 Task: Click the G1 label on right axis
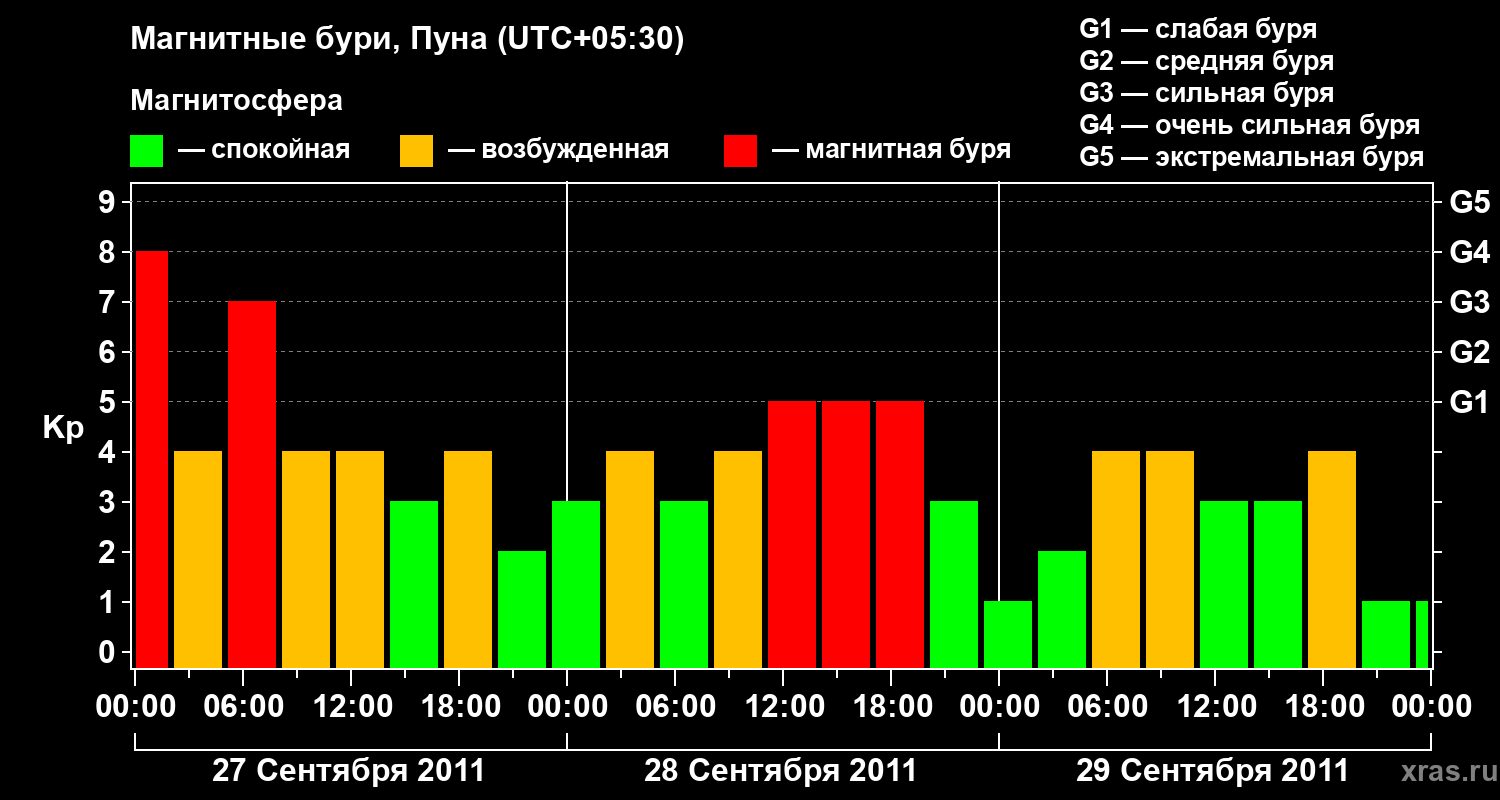[x=1469, y=402]
